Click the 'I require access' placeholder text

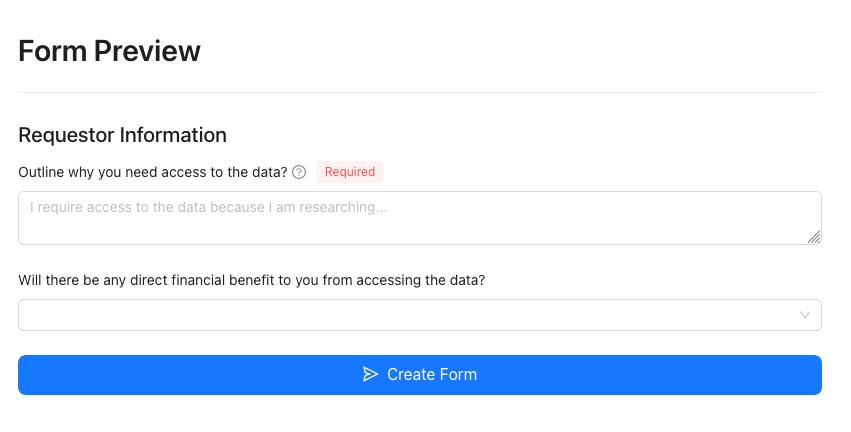click(208, 207)
